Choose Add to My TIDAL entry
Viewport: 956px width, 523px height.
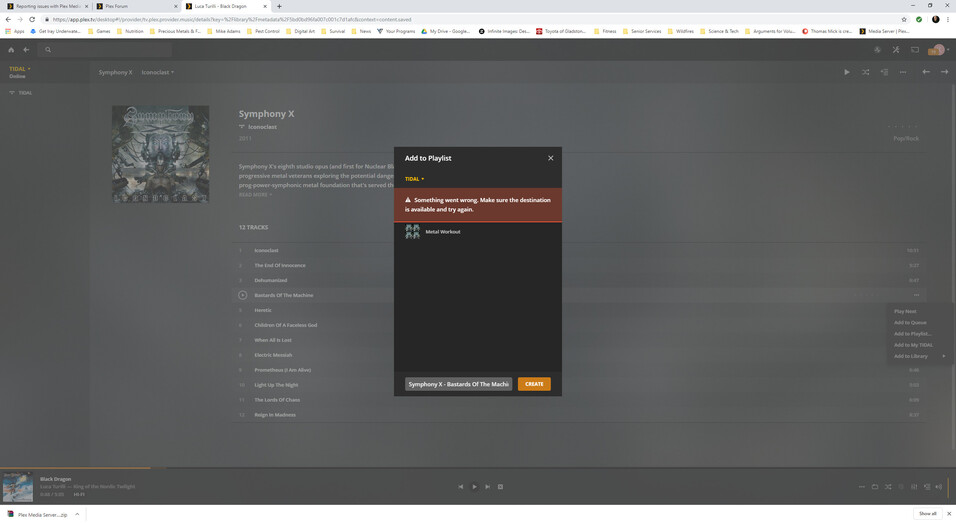click(913, 345)
